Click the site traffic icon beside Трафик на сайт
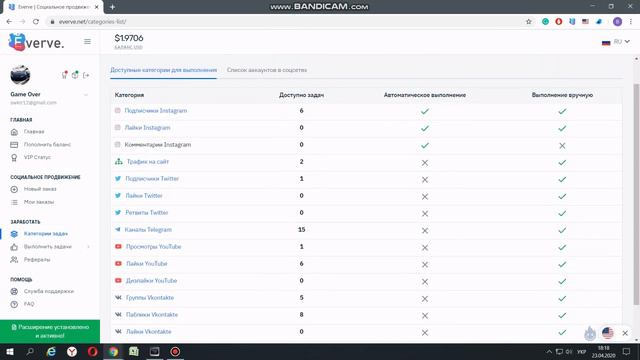Viewport: 640px width, 360px height. (x=118, y=162)
